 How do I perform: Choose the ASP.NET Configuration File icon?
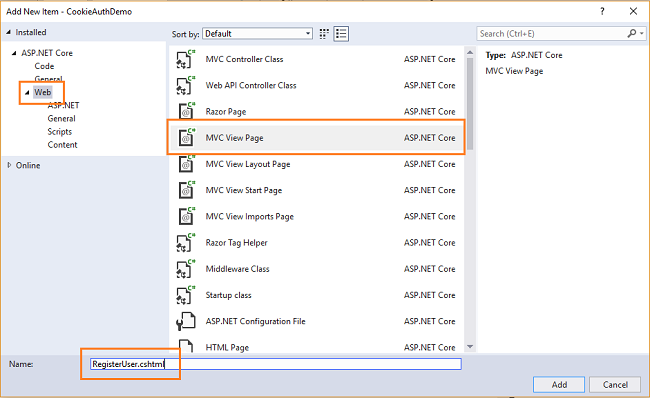pos(185,321)
